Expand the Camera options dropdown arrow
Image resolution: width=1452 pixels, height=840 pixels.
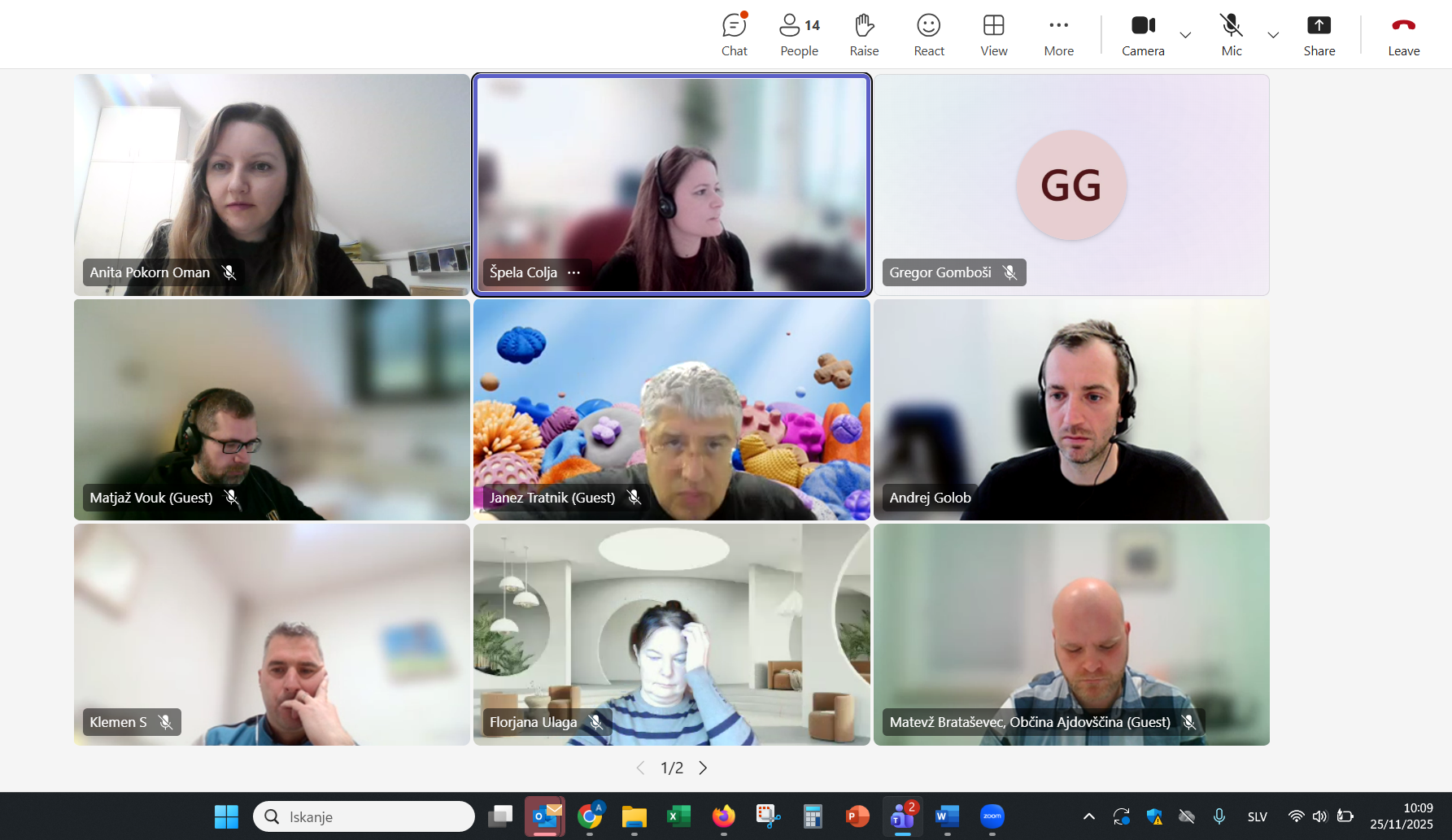(x=1185, y=35)
